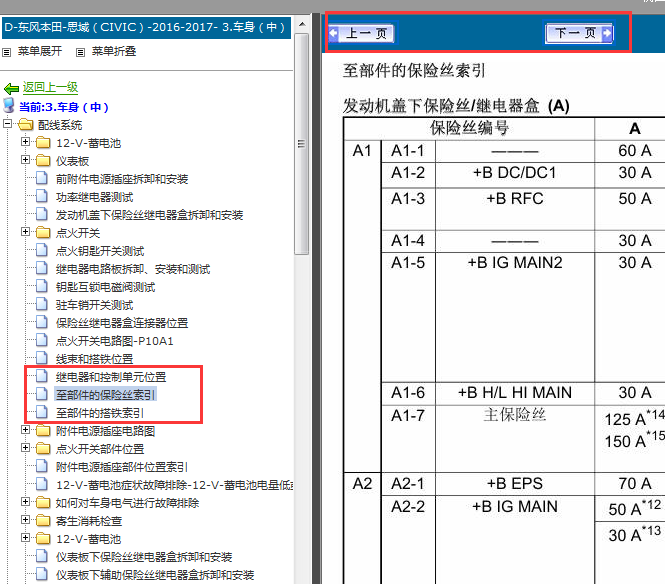Click the tree panel scrollbar thumb
Viewport: 665px width, 584px height.
click(302, 144)
